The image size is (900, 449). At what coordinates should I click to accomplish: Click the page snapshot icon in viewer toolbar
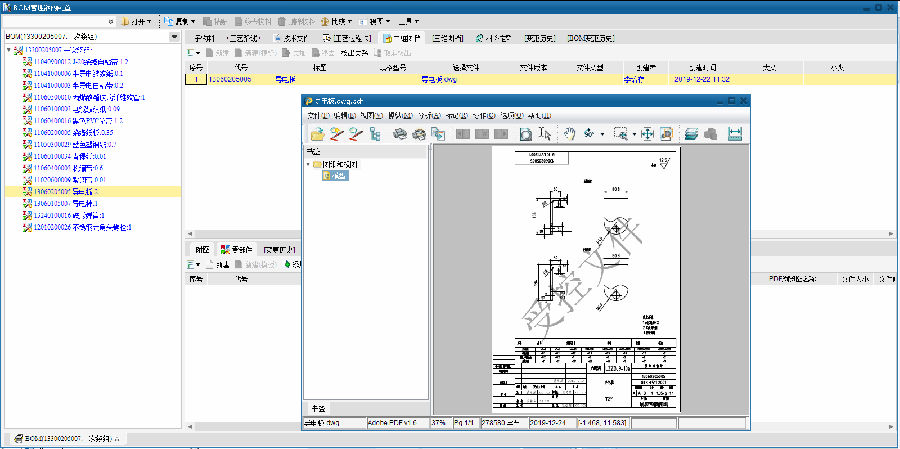click(x=526, y=134)
